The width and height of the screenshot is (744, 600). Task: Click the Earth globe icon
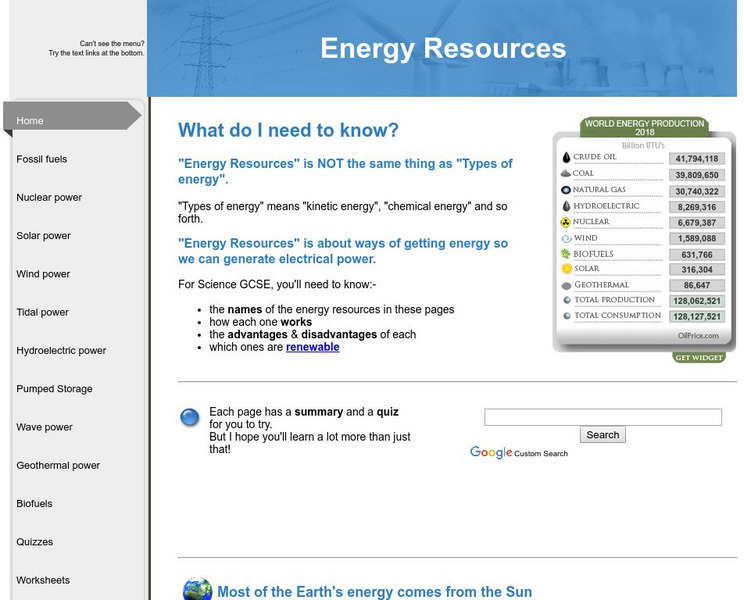(x=197, y=590)
